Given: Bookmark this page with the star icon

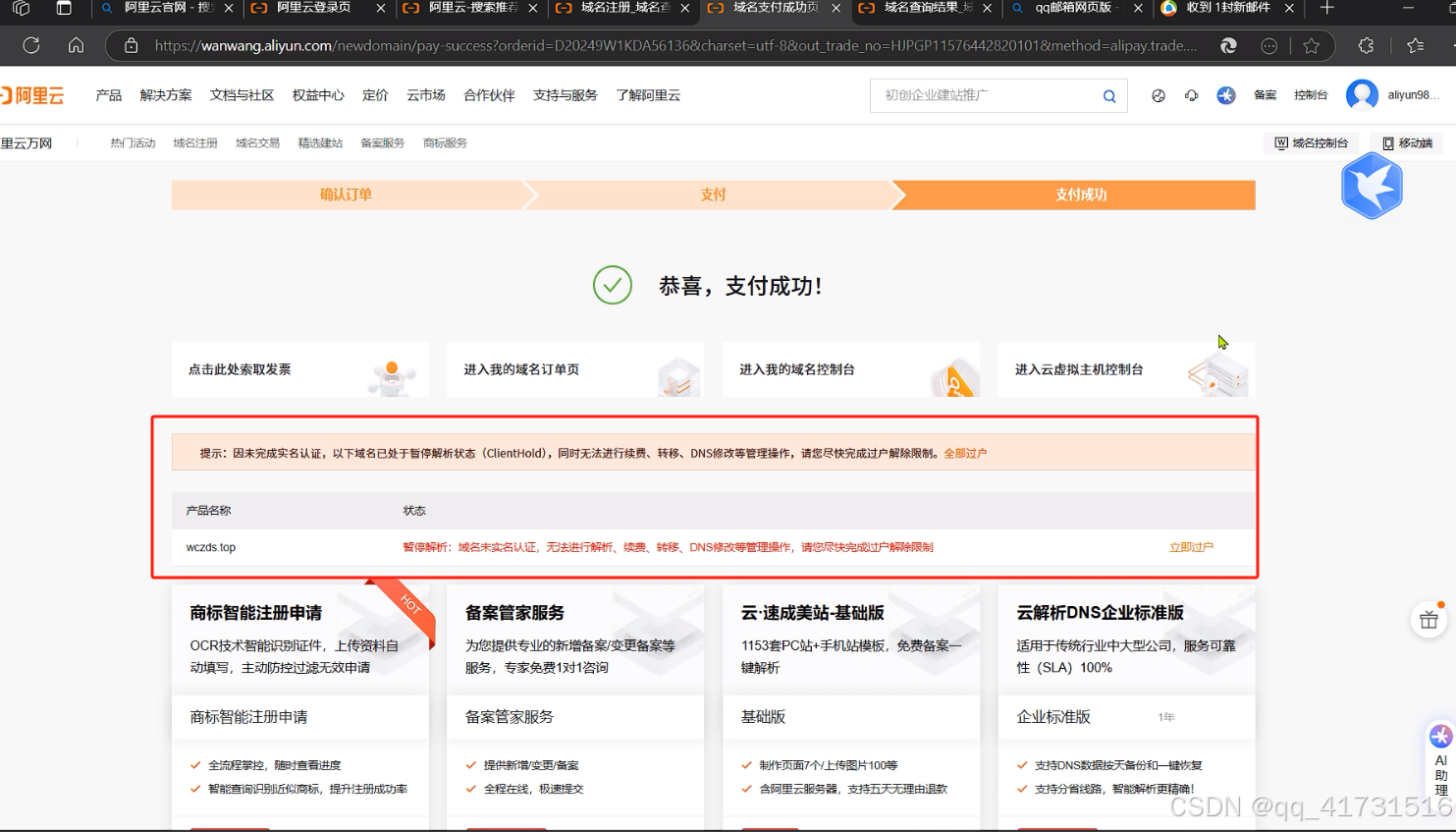Looking at the screenshot, I should point(1311,45).
